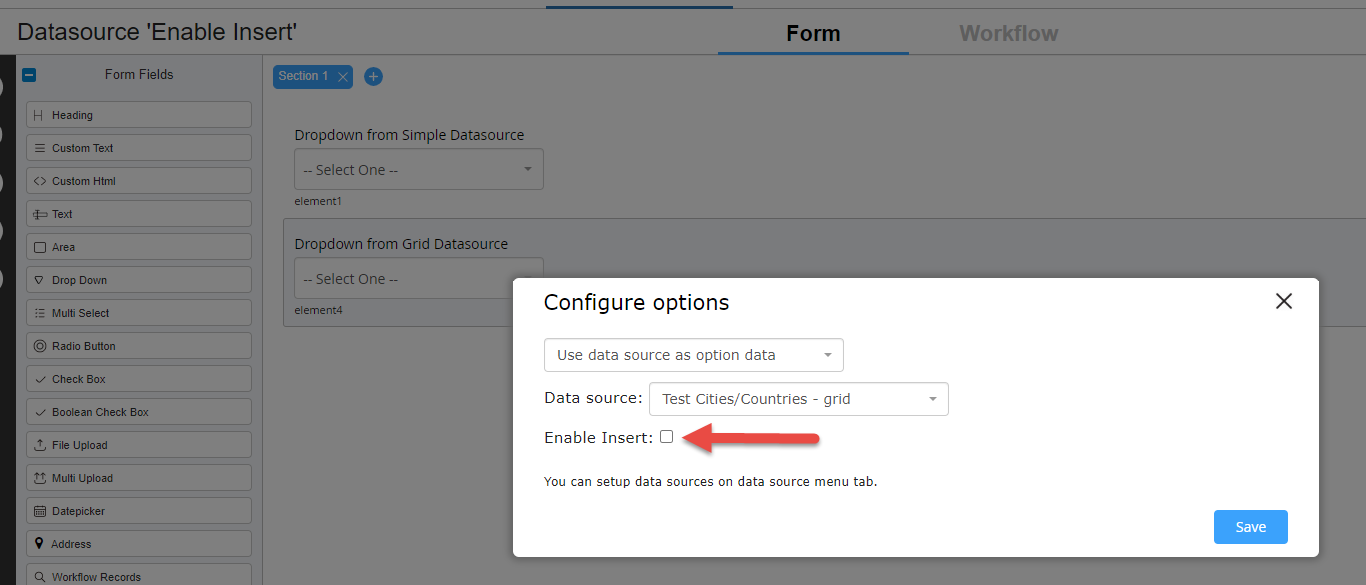
Task: Switch to the Workflow tab
Action: 1008,33
